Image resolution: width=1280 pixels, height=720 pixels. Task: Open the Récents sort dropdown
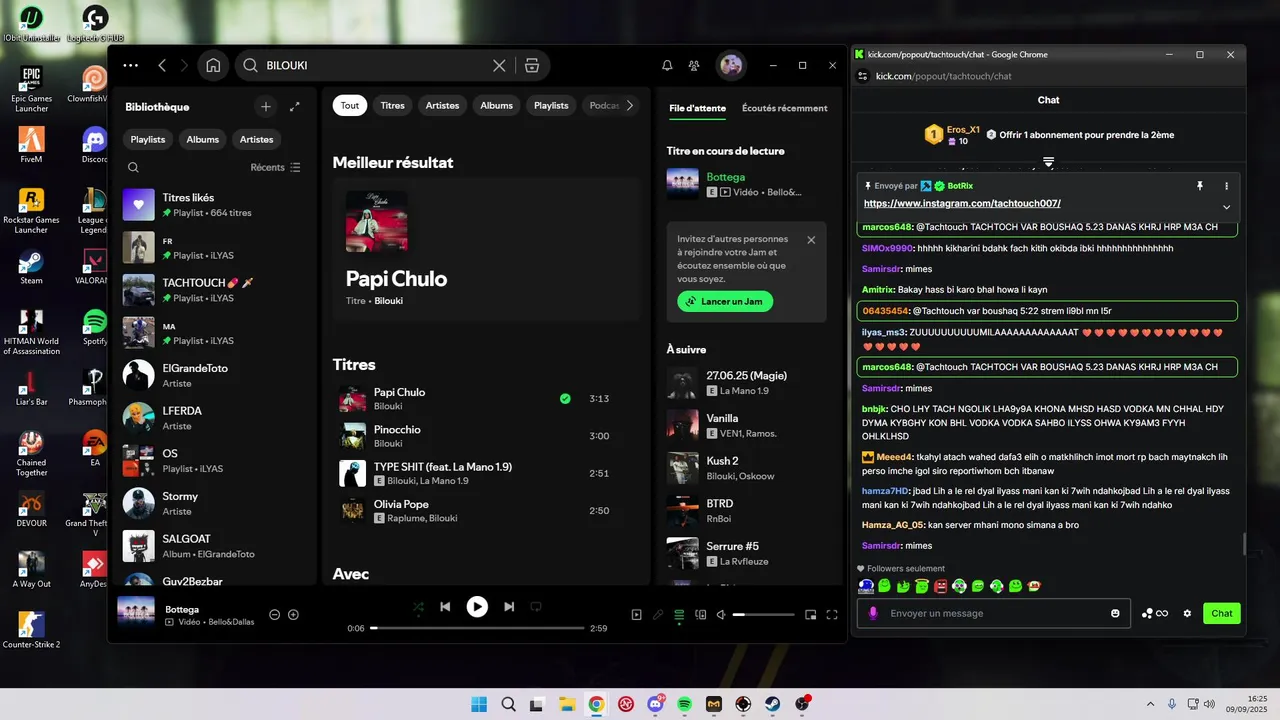[x=276, y=168]
